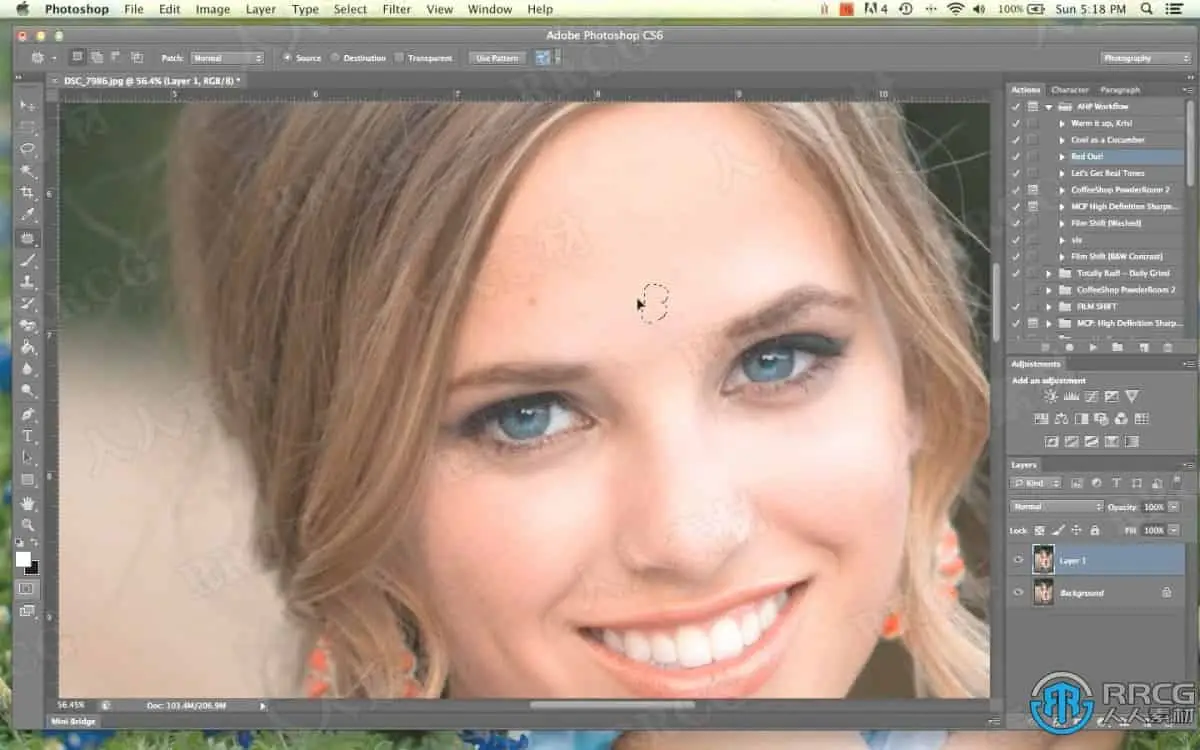Choose New Selection mode in options bar
This screenshot has height=750, width=1200.
[76, 58]
